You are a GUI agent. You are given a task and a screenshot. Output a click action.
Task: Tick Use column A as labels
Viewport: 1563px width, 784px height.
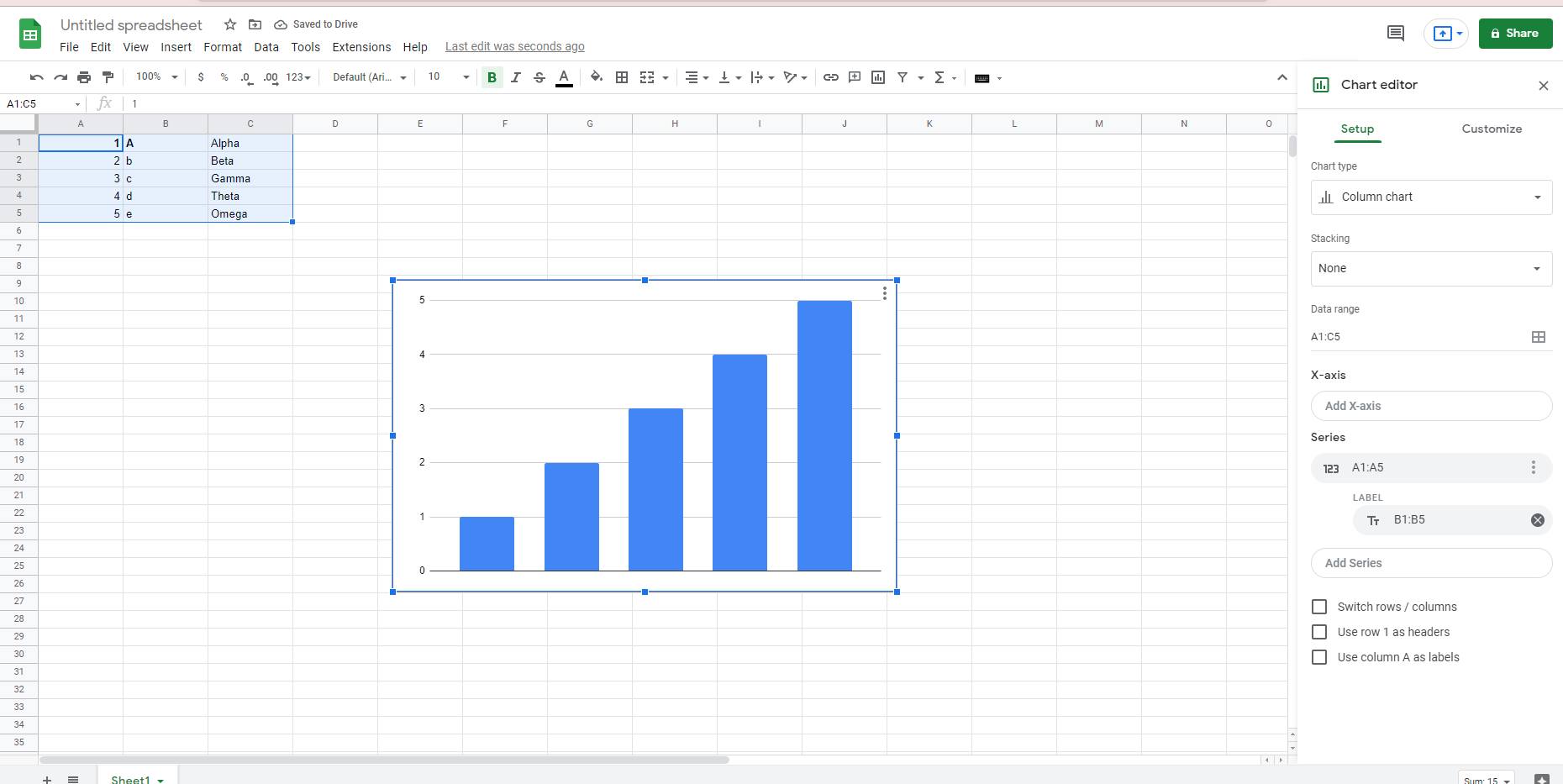pos(1319,657)
